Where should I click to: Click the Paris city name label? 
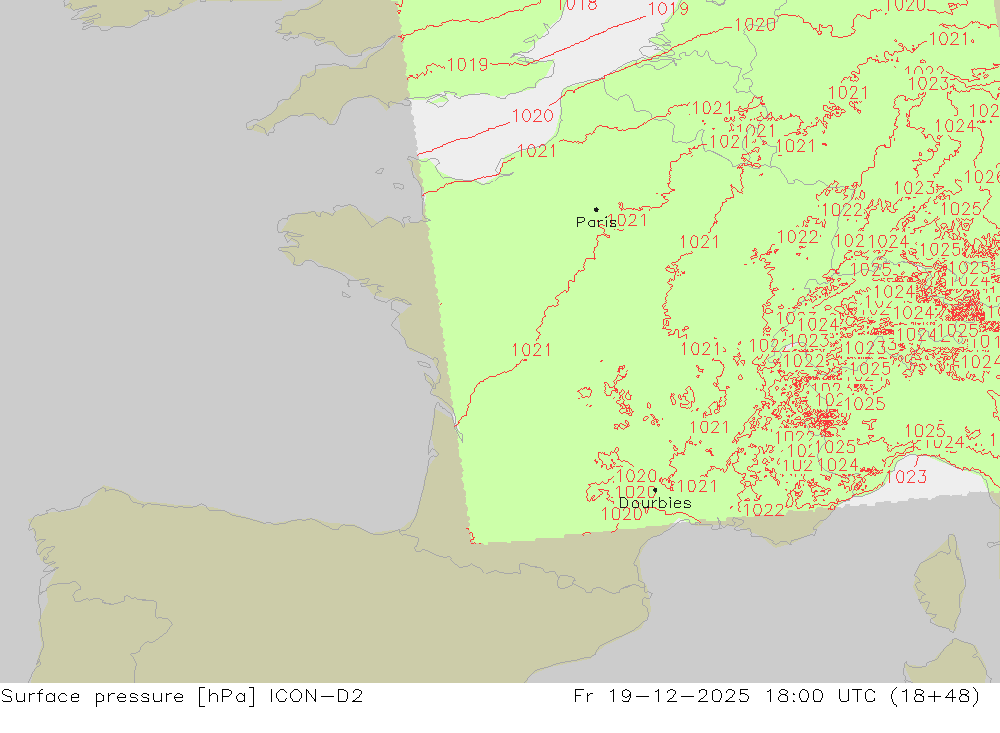coord(596,222)
